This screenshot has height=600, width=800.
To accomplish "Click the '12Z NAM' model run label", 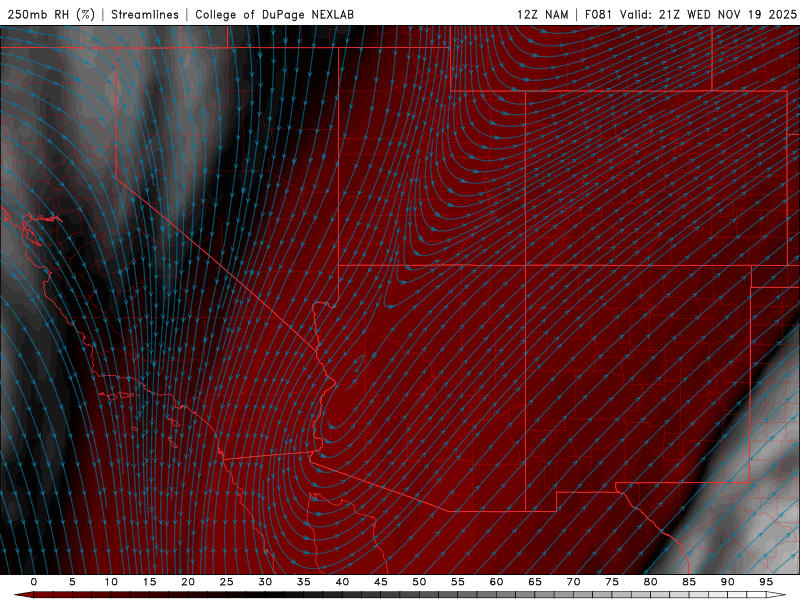I will point(543,14).
